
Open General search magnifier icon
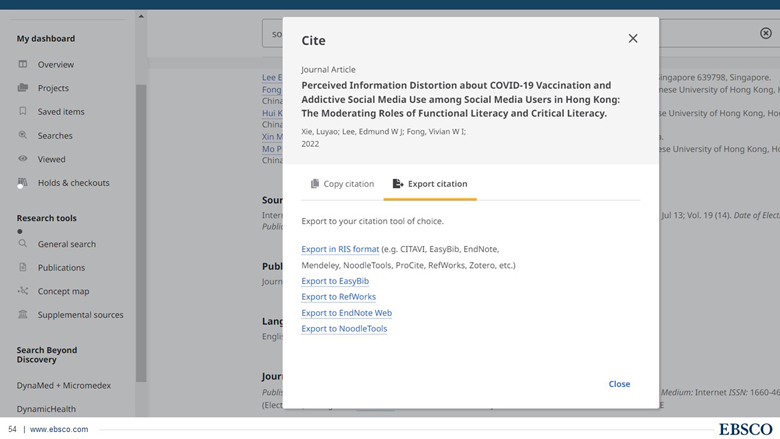[23, 243]
